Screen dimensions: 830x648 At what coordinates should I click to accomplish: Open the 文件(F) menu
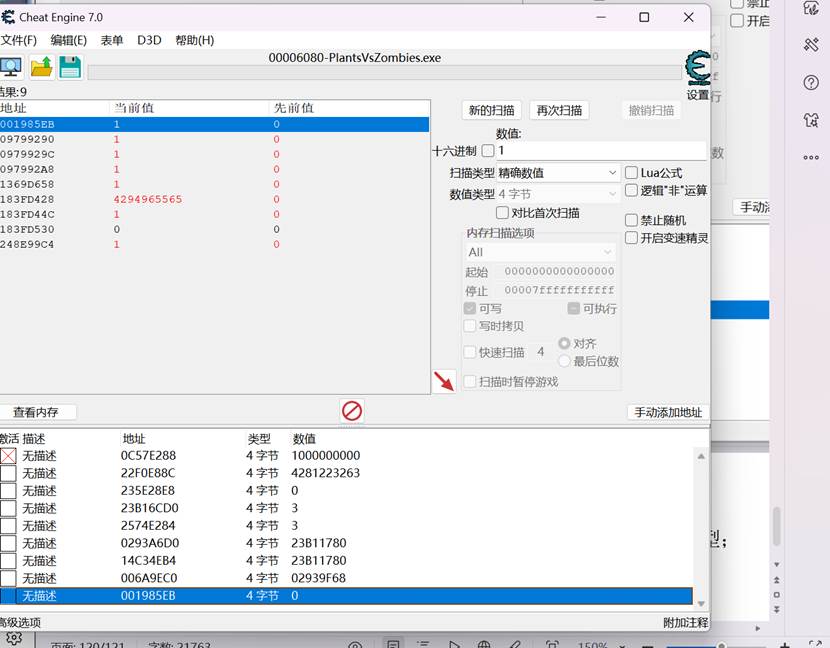(19, 40)
